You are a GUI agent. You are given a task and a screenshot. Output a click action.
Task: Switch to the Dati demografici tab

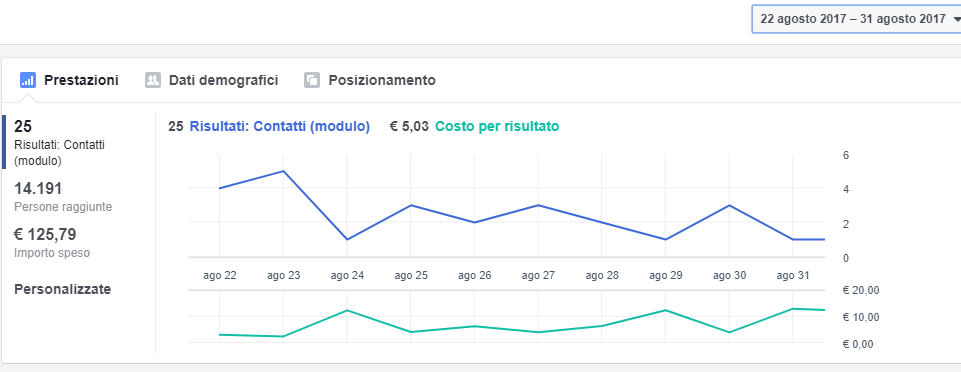[x=211, y=80]
